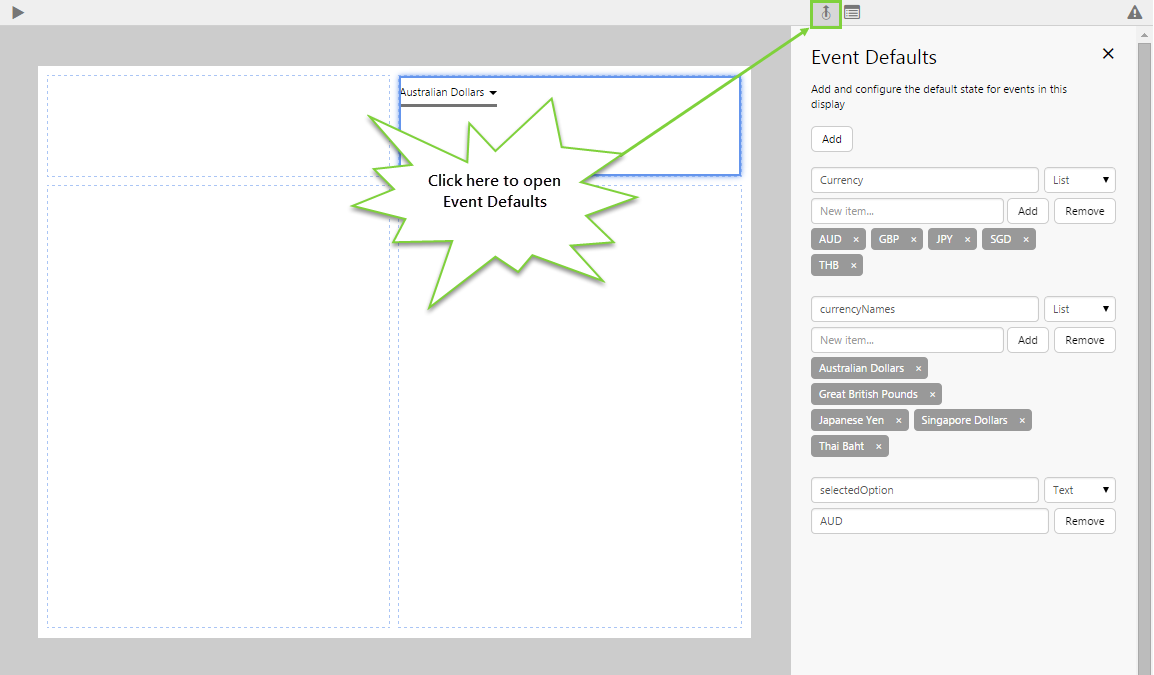Expand the Currency type List dropdown
The image size is (1154, 675).
tap(1080, 180)
